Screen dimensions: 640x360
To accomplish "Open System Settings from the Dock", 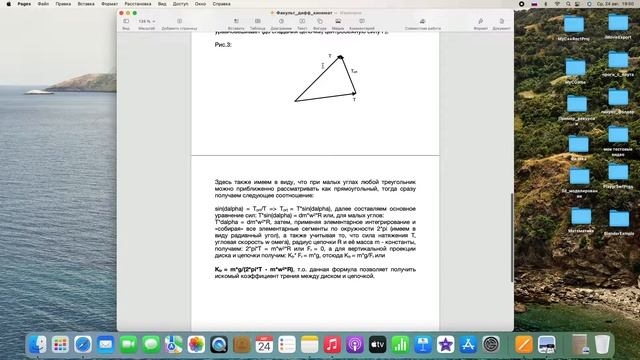I will pyautogui.click(x=491, y=344).
